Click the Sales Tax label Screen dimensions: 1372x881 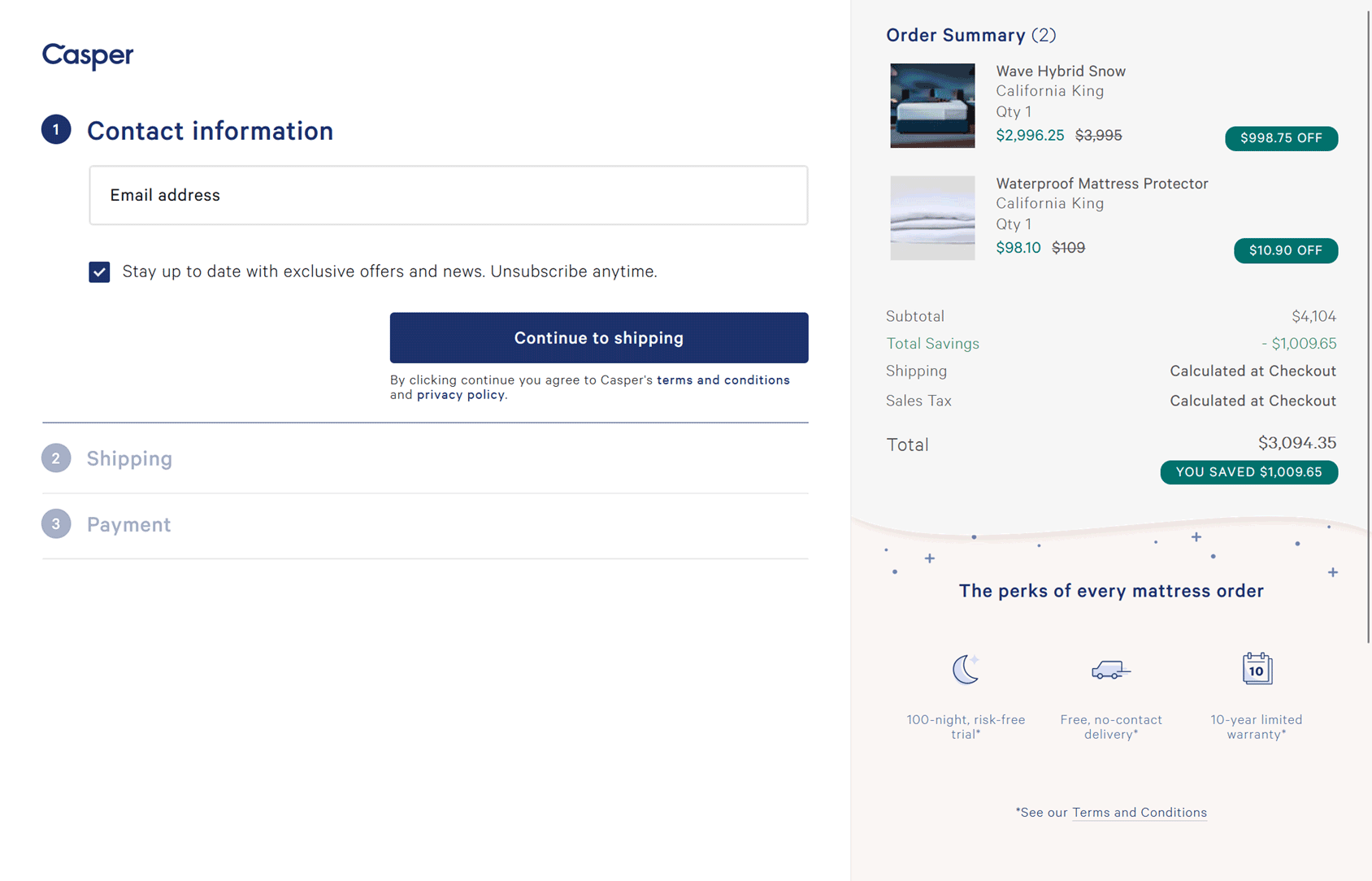click(x=918, y=401)
